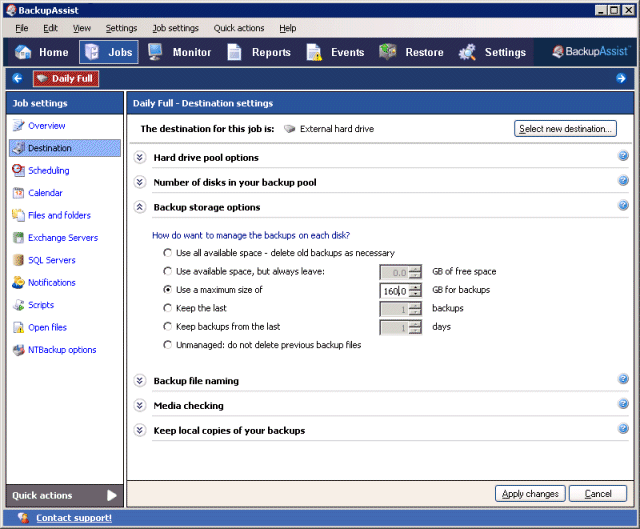Open Reports section icon
The height and width of the screenshot is (529, 640).
(x=234, y=52)
